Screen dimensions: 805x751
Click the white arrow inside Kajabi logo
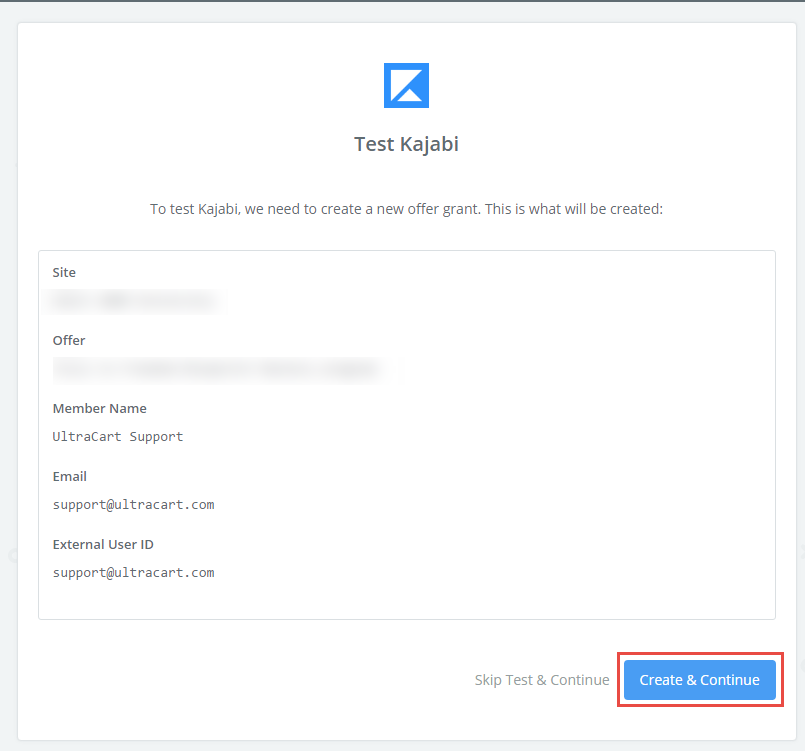(x=408, y=85)
